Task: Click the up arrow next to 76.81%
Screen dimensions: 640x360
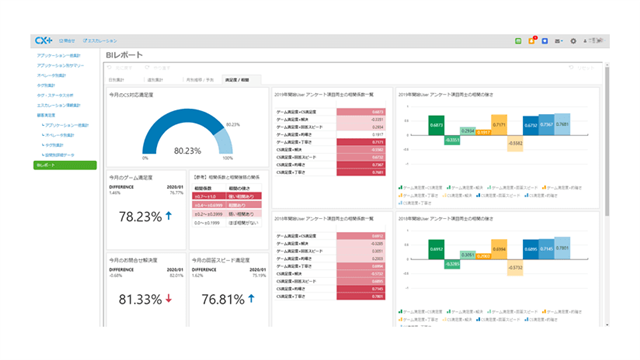Action: pyautogui.click(x=251, y=299)
